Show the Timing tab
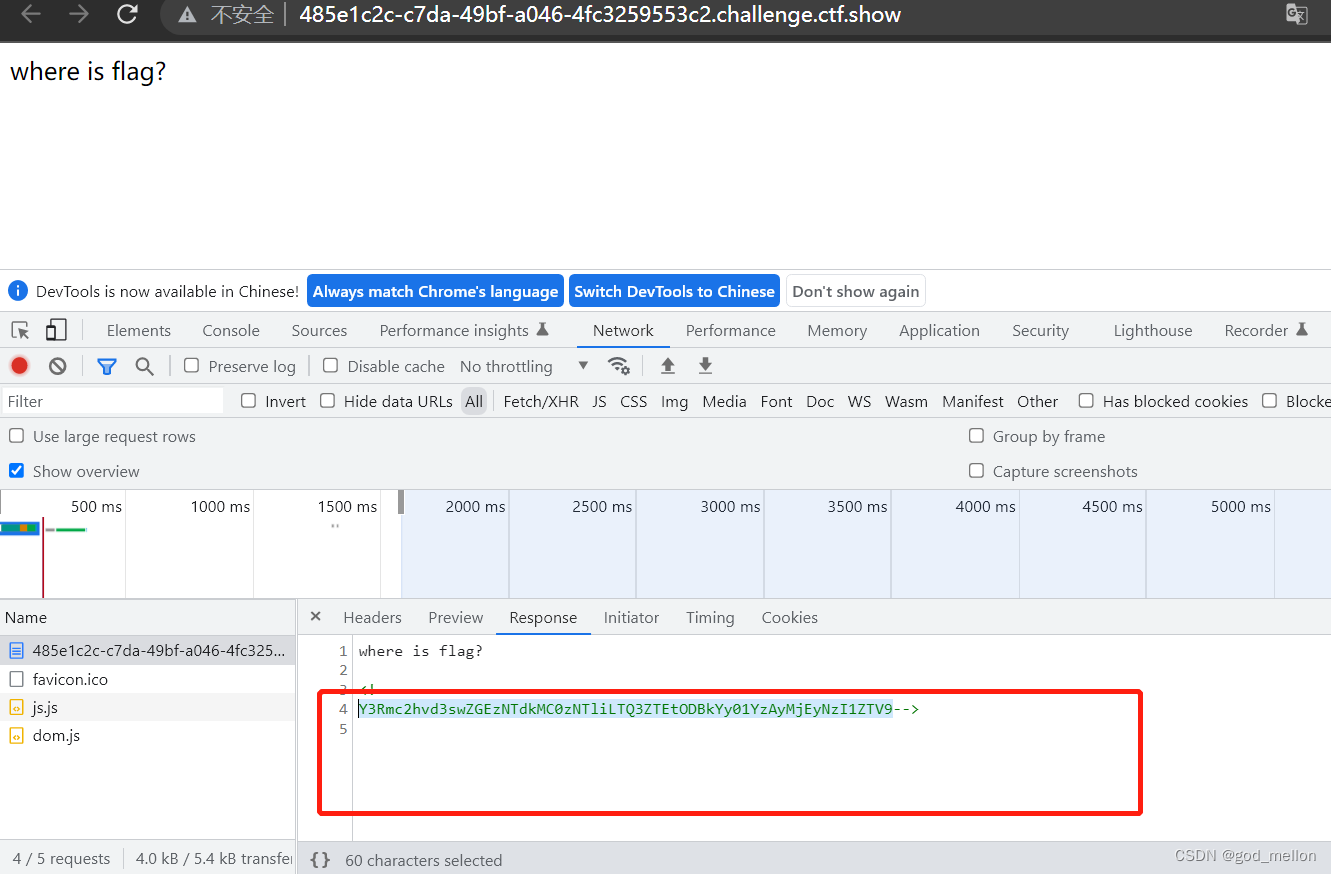 pyautogui.click(x=710, y=617)
